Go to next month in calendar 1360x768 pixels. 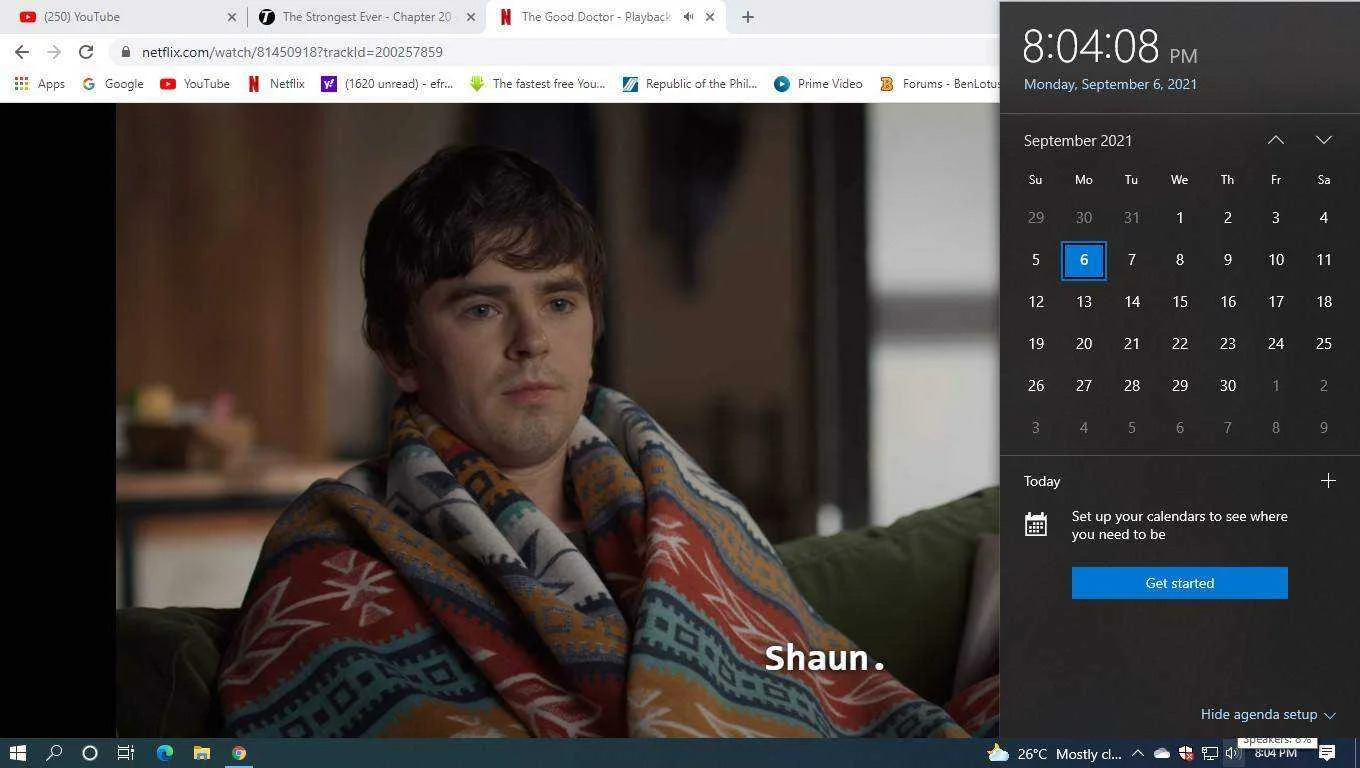1324,140
